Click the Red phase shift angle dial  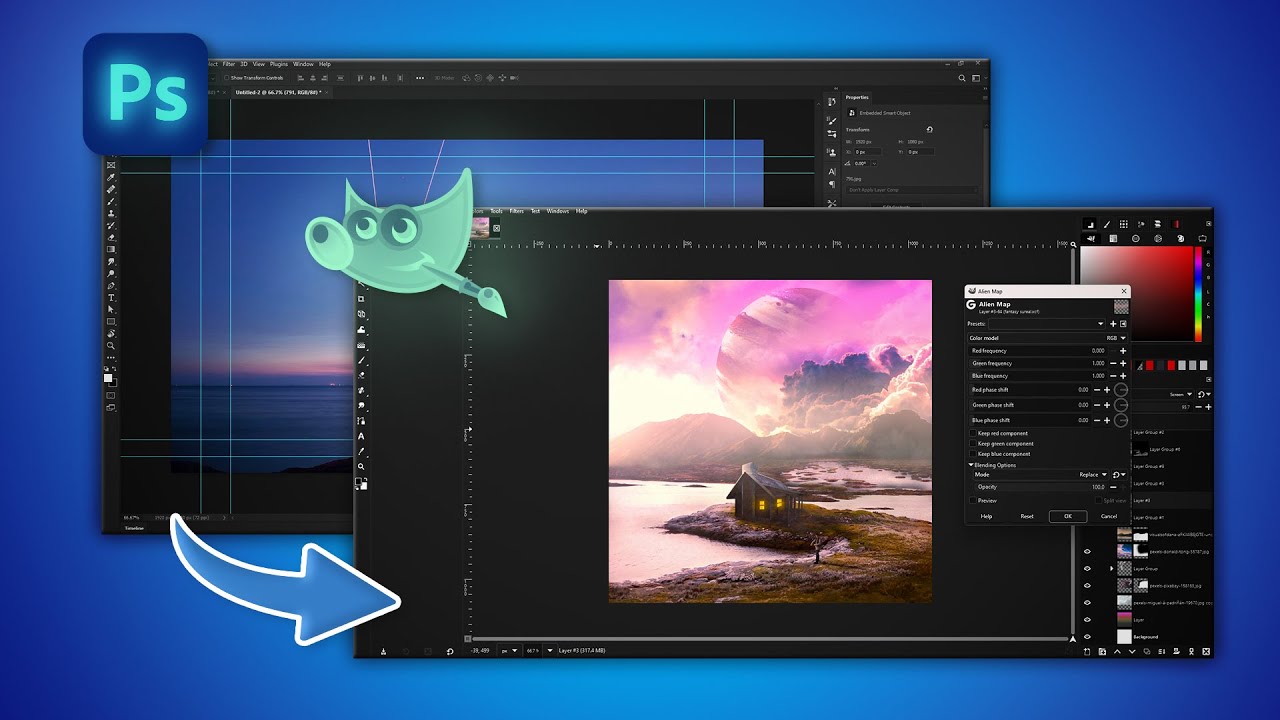1121,390
